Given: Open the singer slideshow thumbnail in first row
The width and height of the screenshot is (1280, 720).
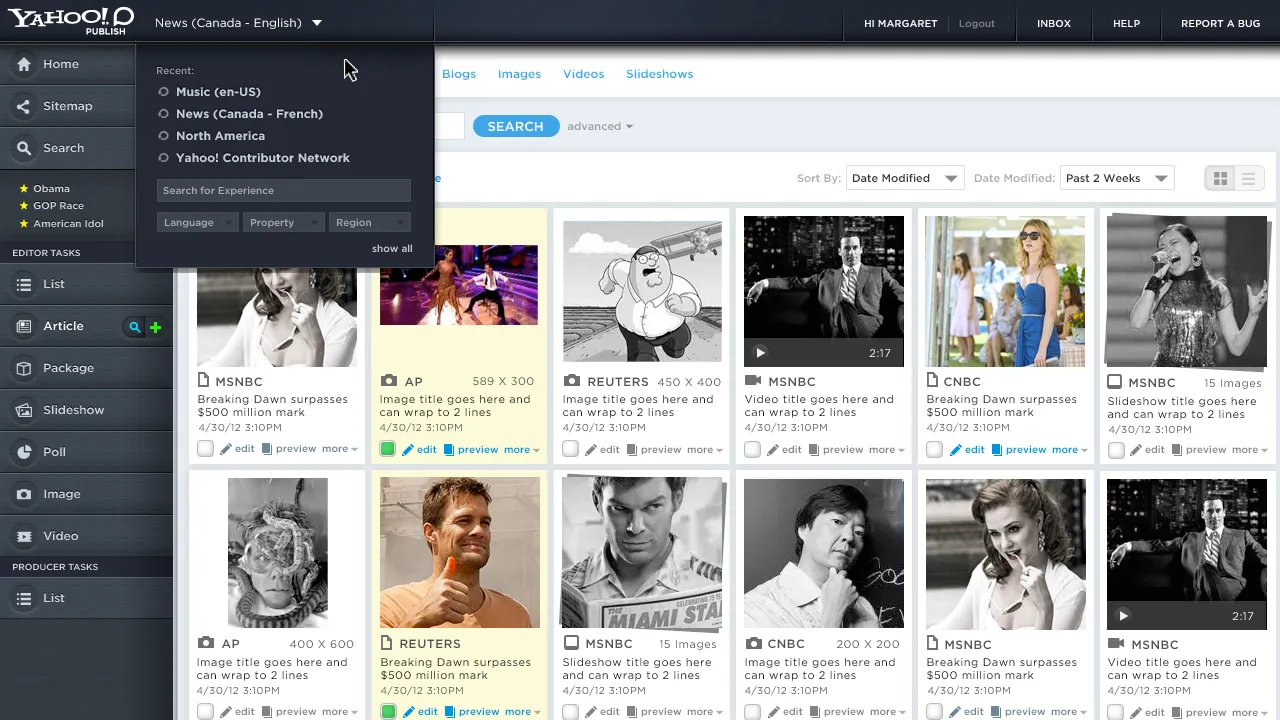Looking at the screenshot, I should coord(1186,291).
